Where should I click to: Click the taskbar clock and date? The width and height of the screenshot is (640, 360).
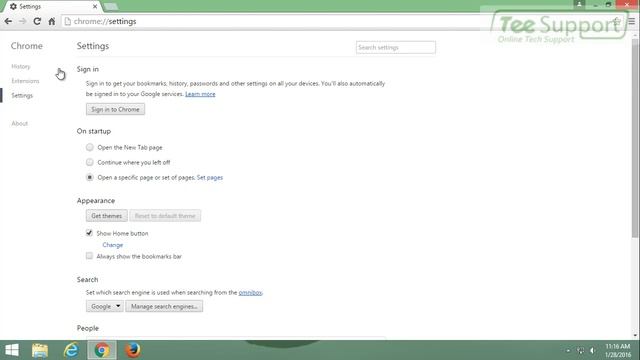pyautogui.click(x=618, y=351)
